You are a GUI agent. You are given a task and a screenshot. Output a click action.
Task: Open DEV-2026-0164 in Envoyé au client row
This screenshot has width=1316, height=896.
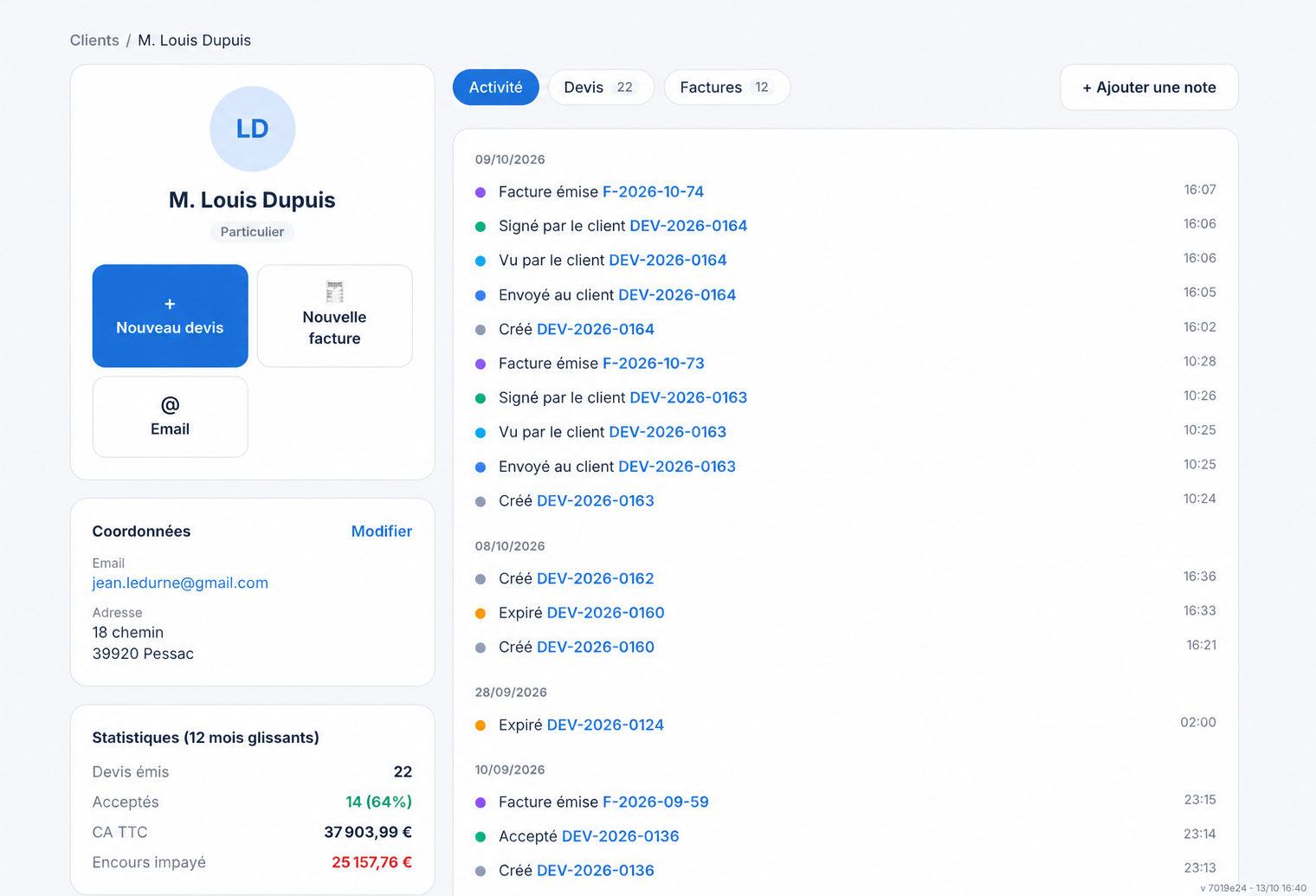point(677,295)
